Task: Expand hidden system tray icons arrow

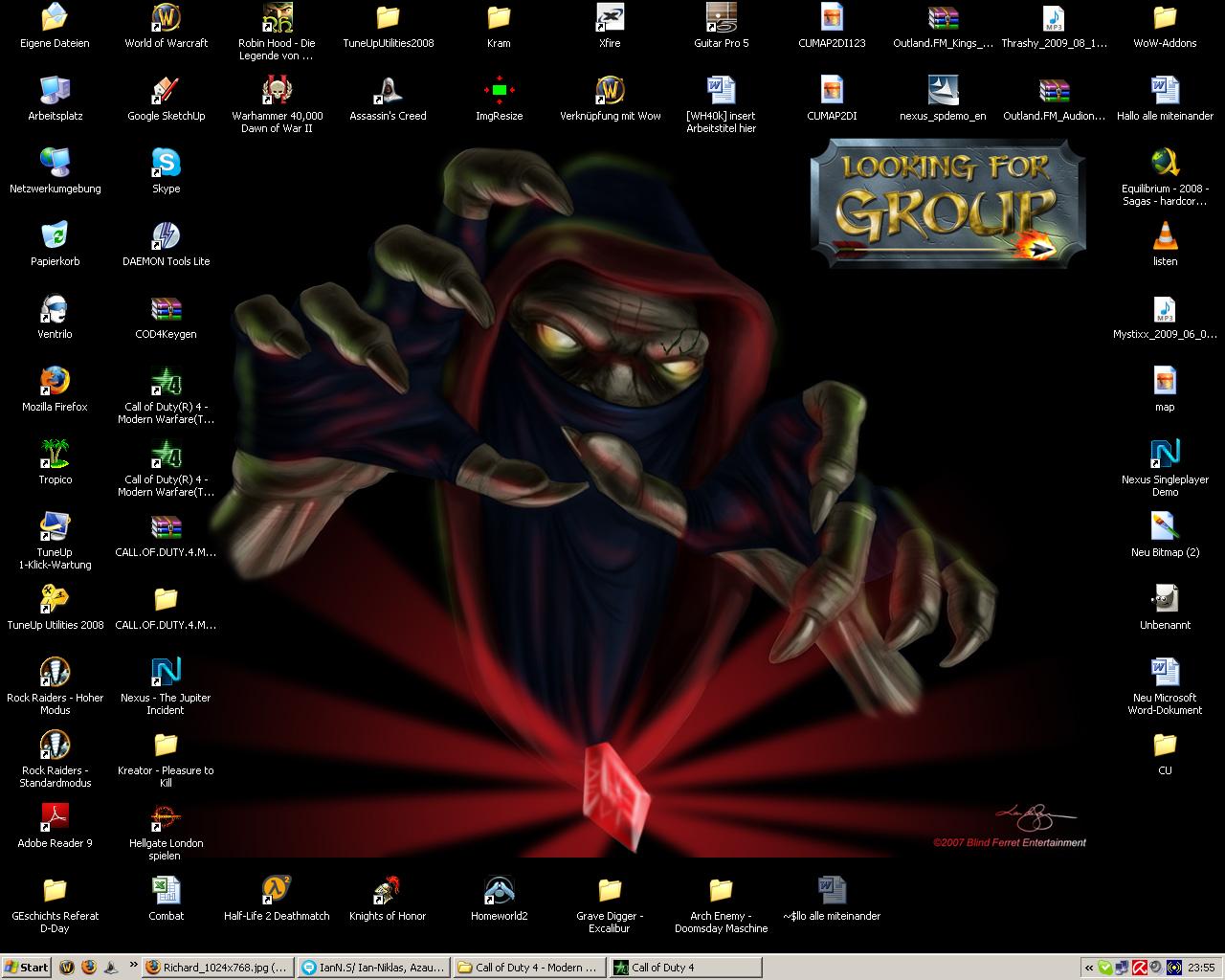Action: pyautogui.click(x=1088, y=968)
